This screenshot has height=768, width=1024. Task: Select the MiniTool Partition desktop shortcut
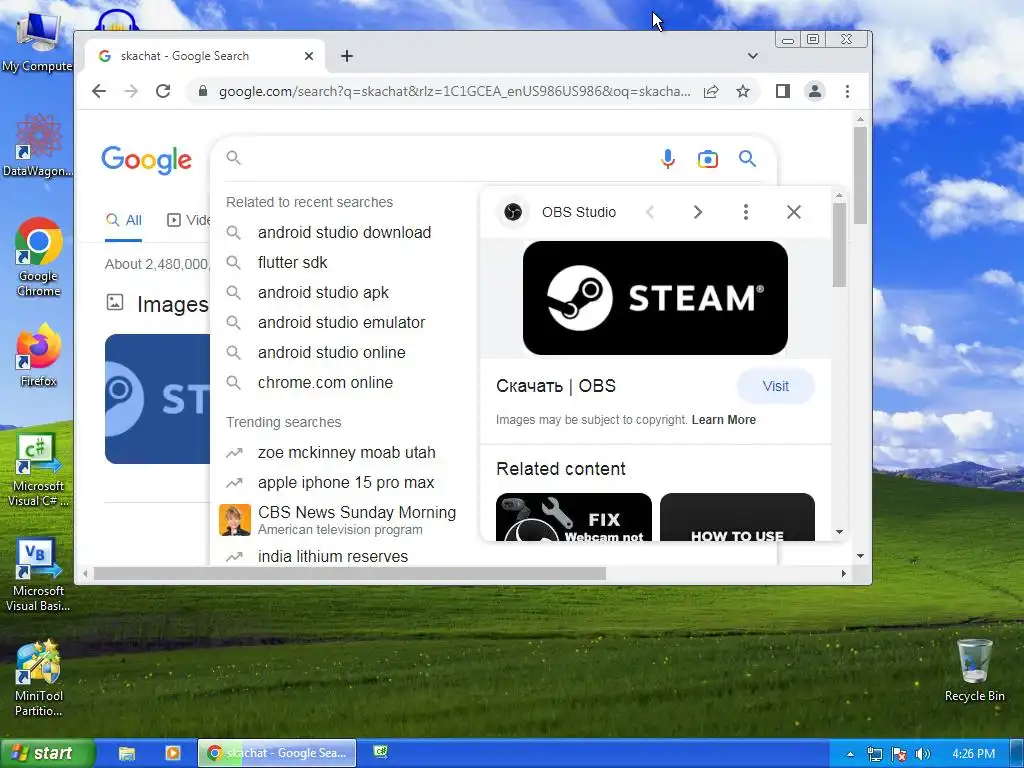[39, 679]
